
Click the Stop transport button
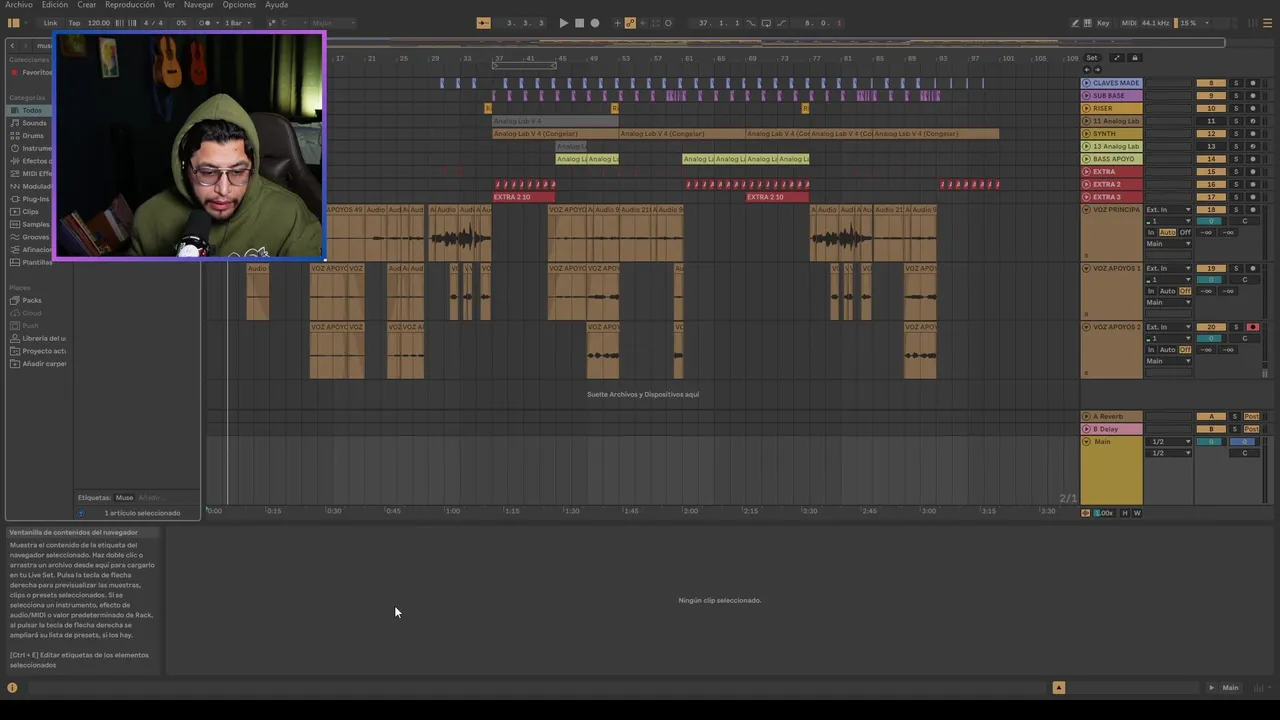tap(579, 23)
